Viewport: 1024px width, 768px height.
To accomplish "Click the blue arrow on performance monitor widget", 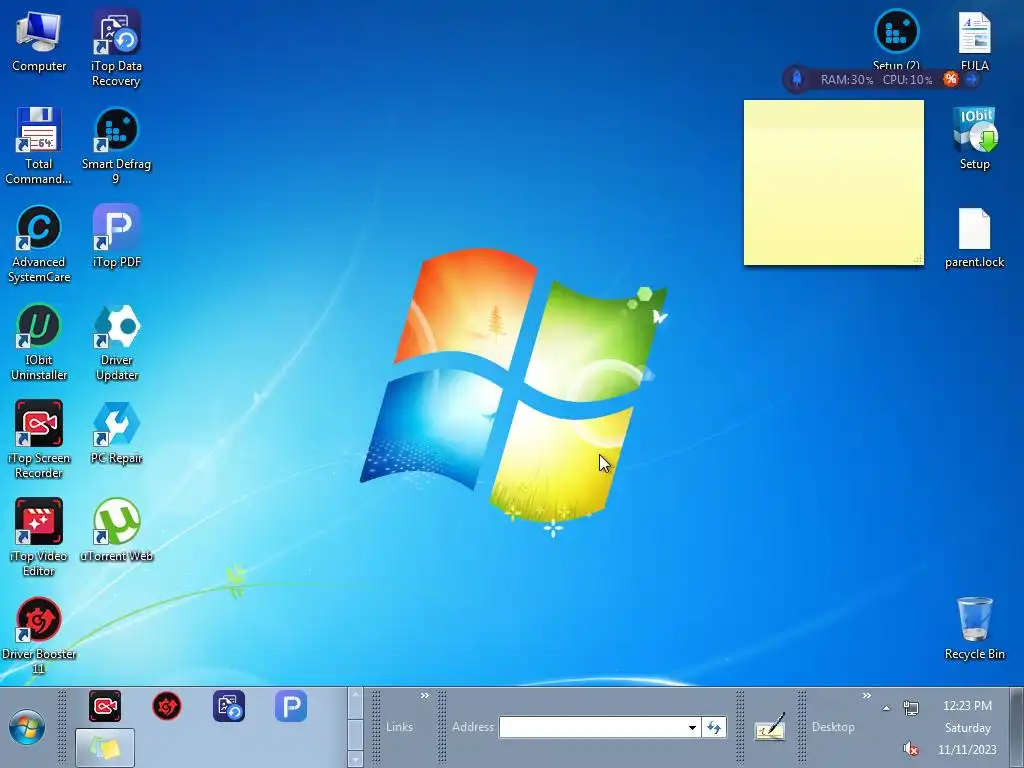I will pos(971,79).
